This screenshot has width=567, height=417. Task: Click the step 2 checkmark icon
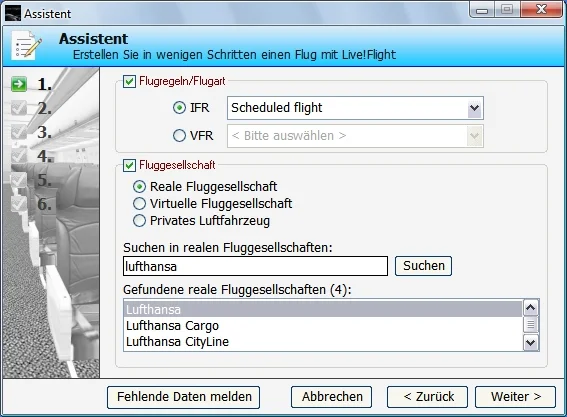pos(18,108)
